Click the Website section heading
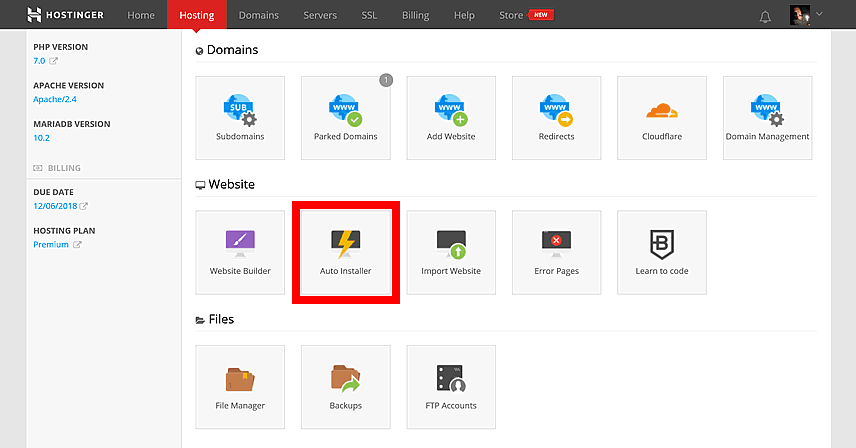This screenshot has width=856, height=448. coord(225,184)
